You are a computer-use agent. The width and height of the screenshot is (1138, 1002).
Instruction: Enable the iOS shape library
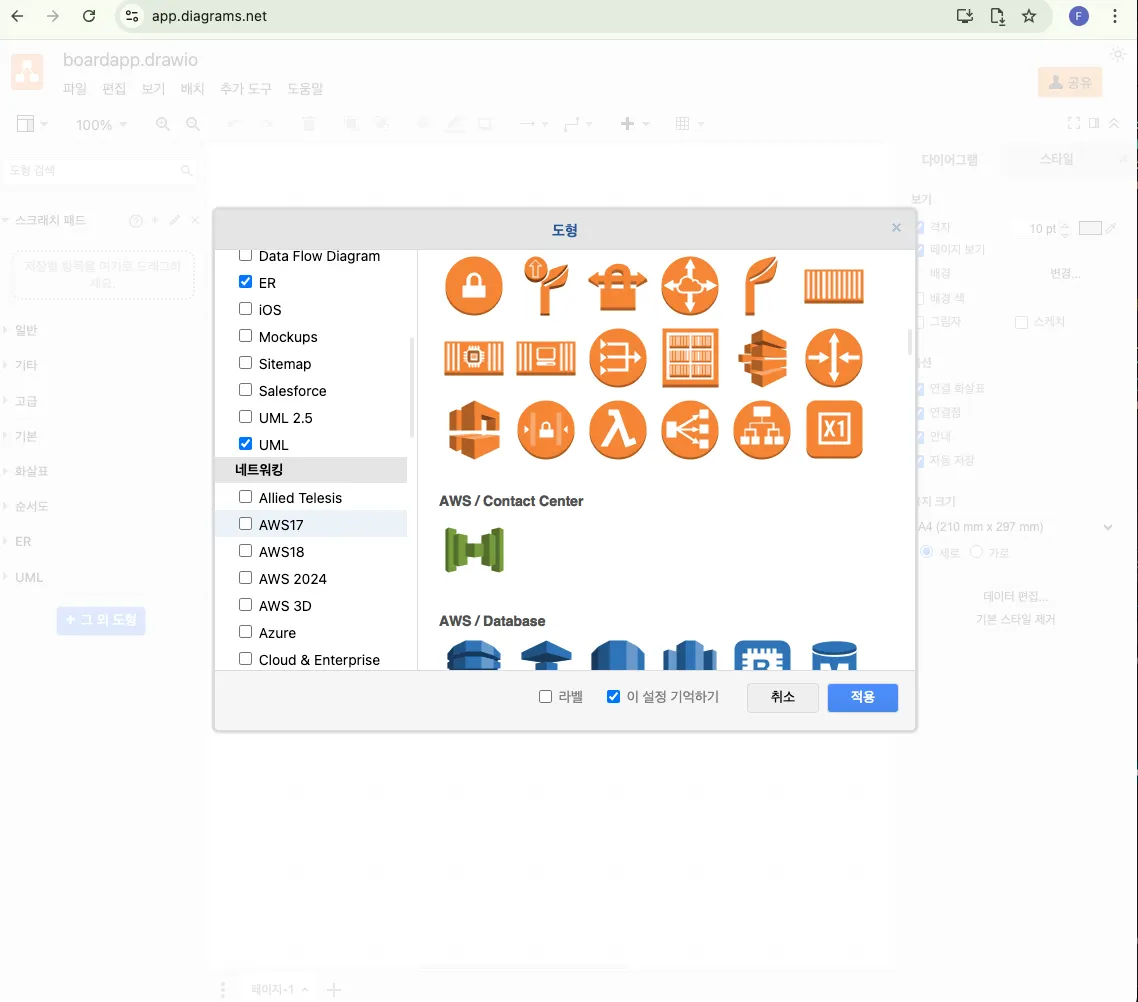(x=245, y=308)
